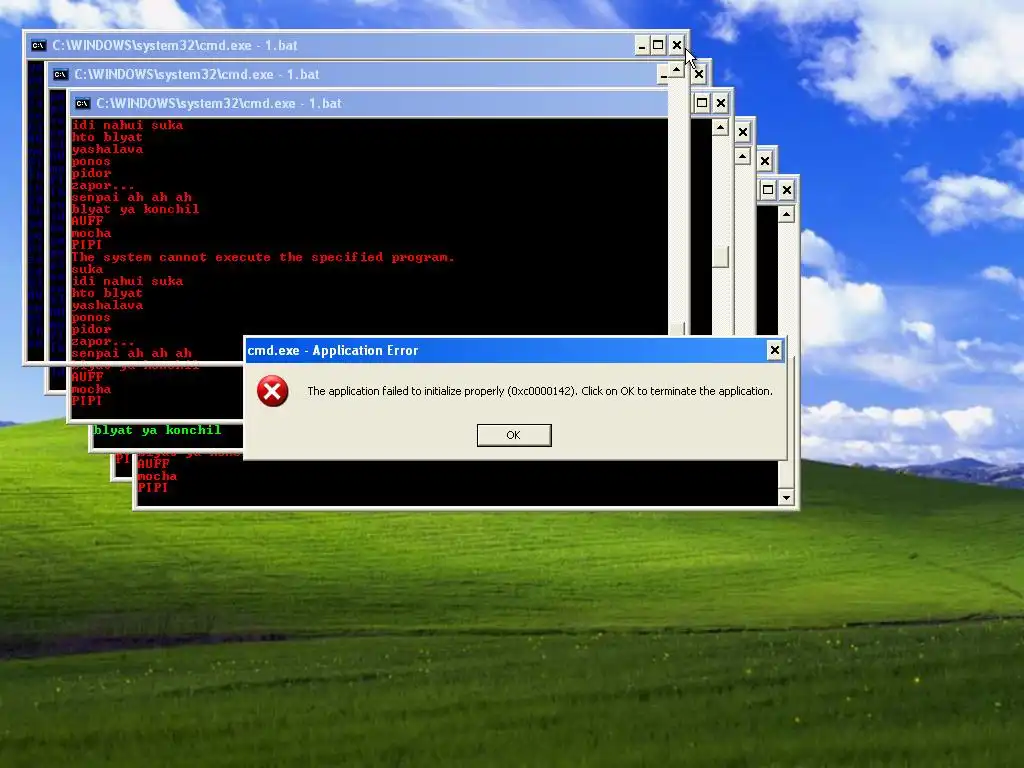
Task: Click the title bar text of the uppermost cmd window
Action: pyautogui.click(x=175, y=46)
